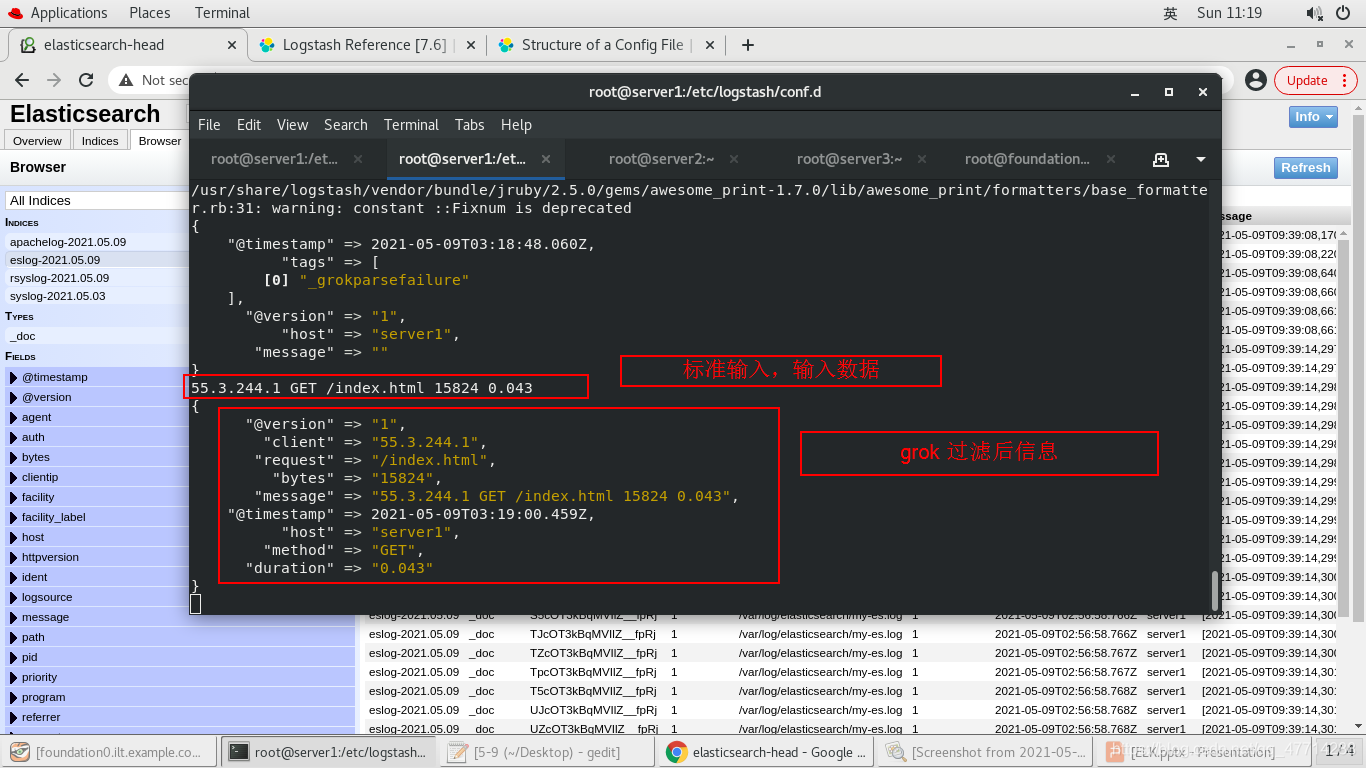Click the Chrome Update button
1366x768 pixels.
click(x=1307, y=80)
